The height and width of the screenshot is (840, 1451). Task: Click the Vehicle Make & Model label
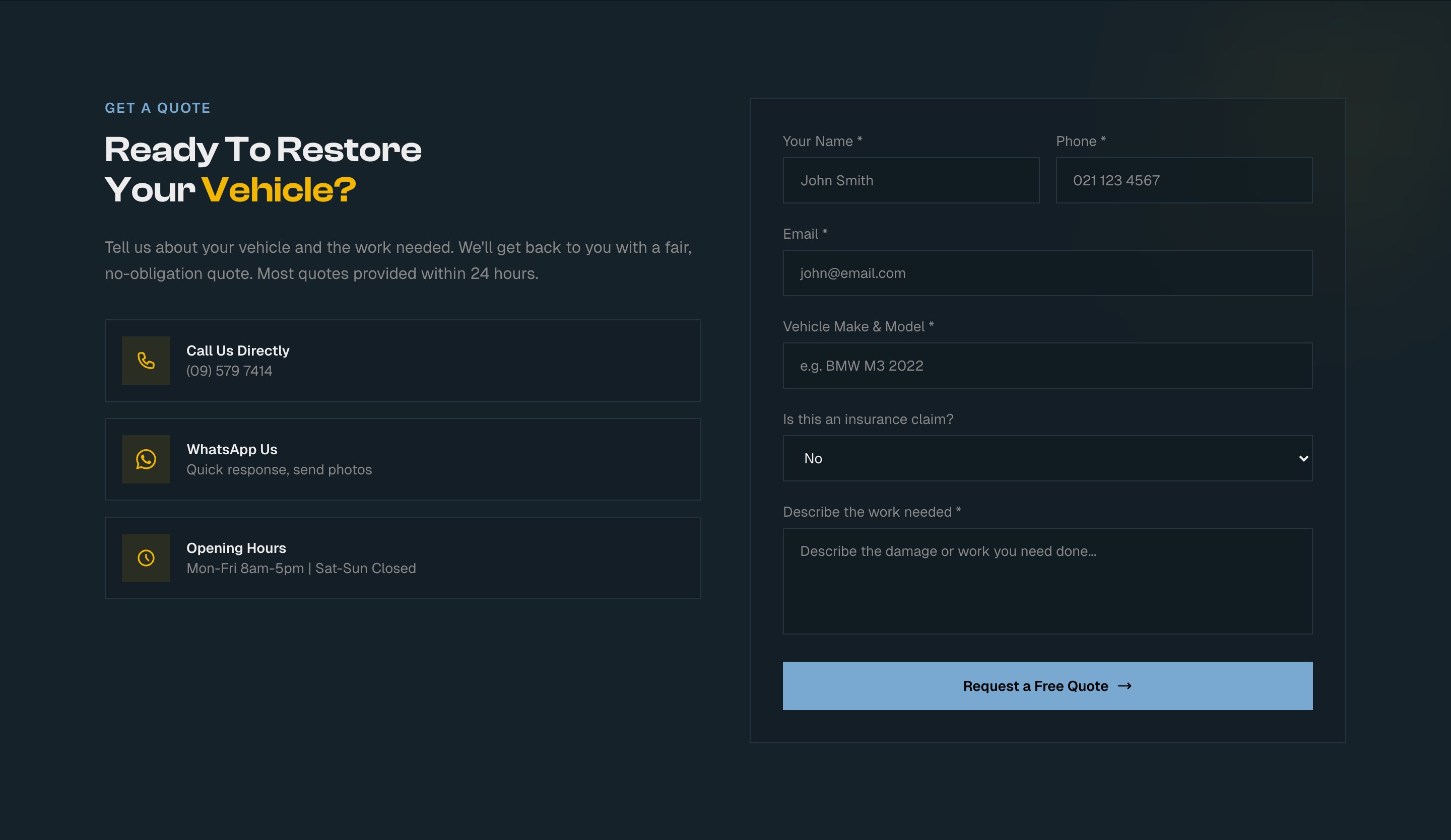click(x=858, y=327)
